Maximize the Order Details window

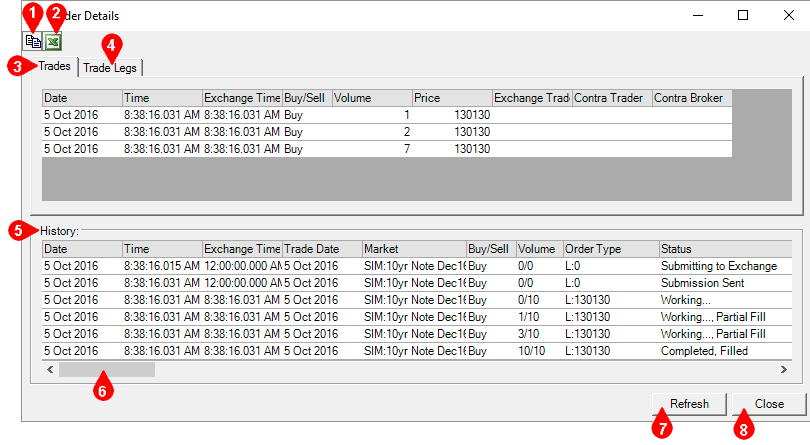point(743,15)
